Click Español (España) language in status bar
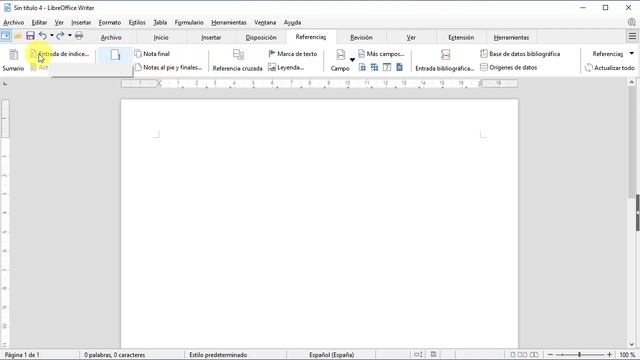 coord(332,355)
